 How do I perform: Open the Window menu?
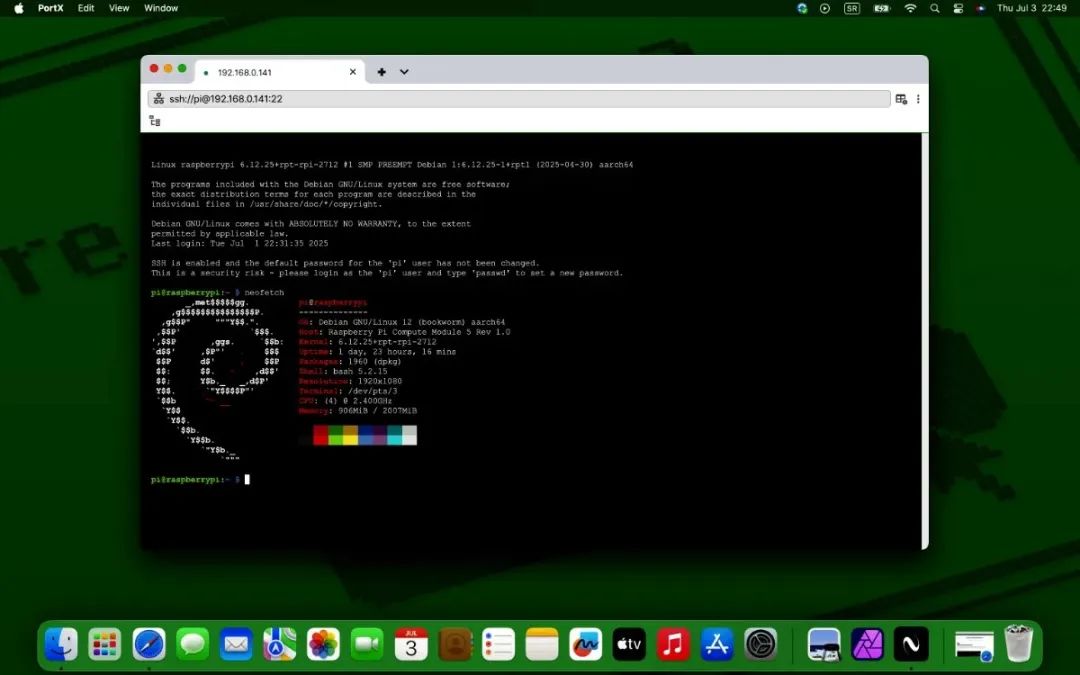tap(161, 8)
